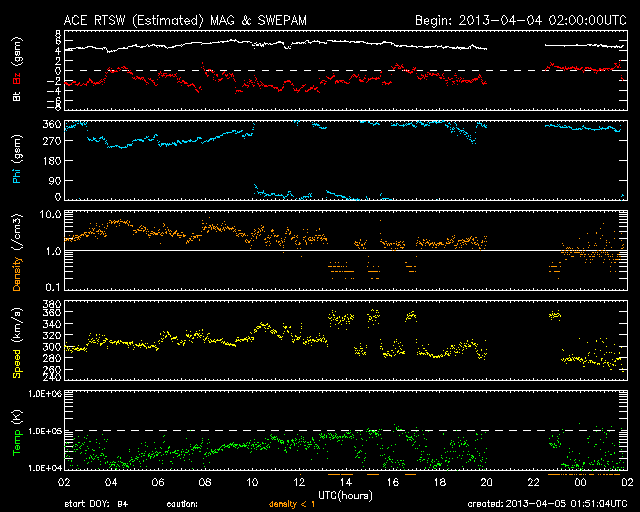
Task: Click the '90' tick label on the Phi axis
Action: pyautogui.click(x=55, y=180)
